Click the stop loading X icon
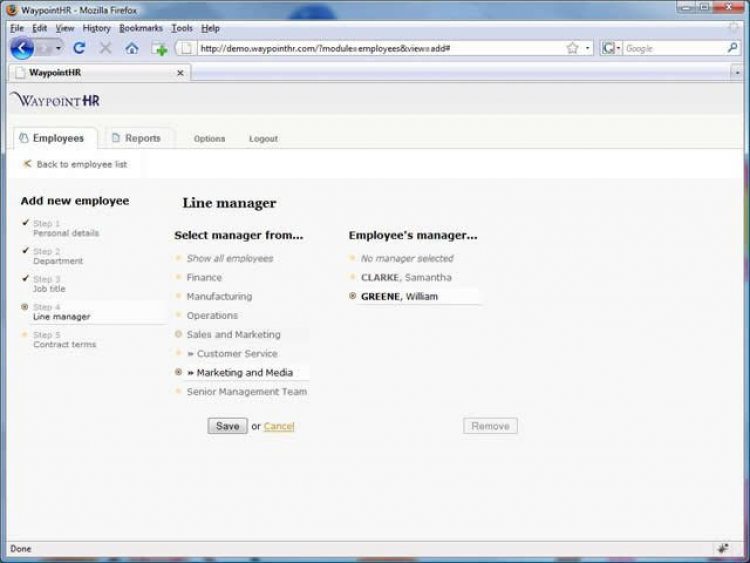This screenshot has width=750, height=563. coord(105,48)
